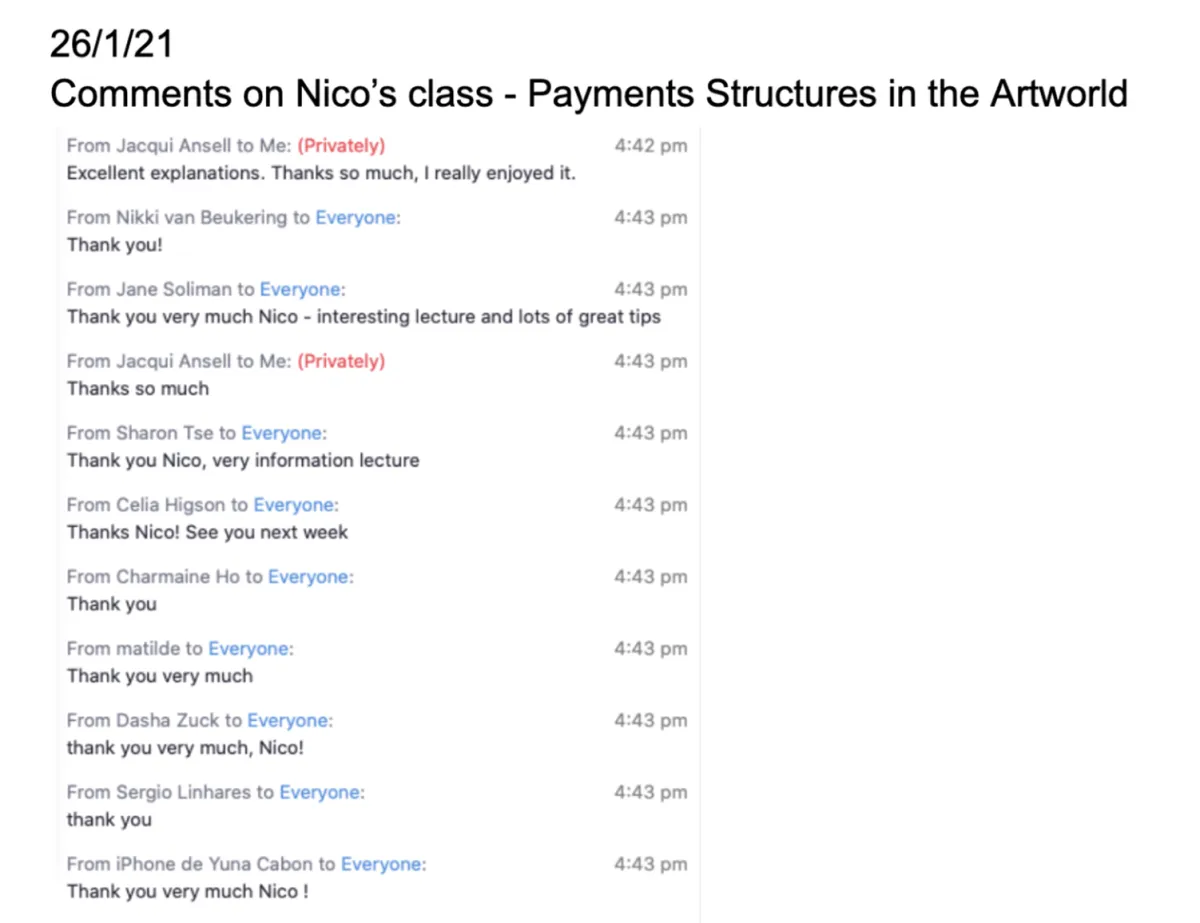
Task: Click Everyone link next to Dasha Zuck
Action: click(x=290, y=722)
